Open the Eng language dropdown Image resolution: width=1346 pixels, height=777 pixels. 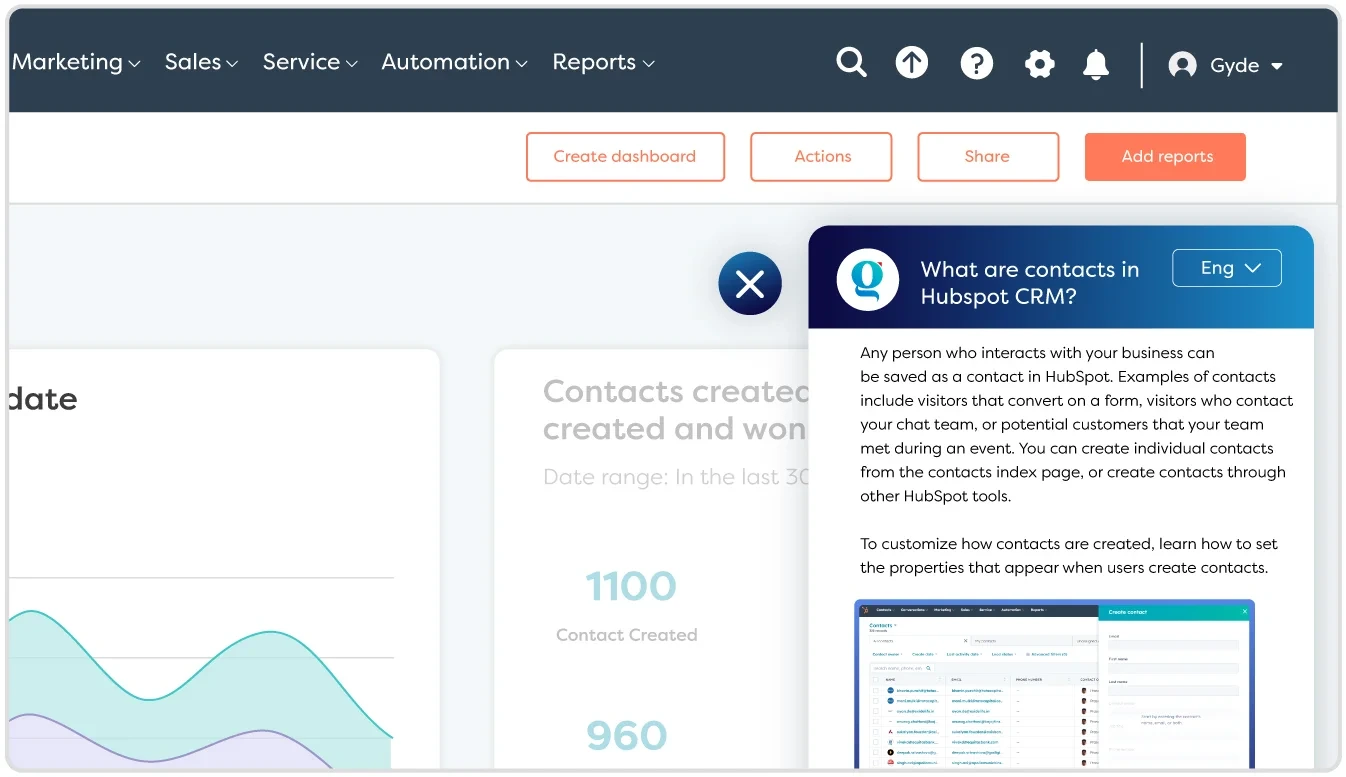tap(1226, 267)
